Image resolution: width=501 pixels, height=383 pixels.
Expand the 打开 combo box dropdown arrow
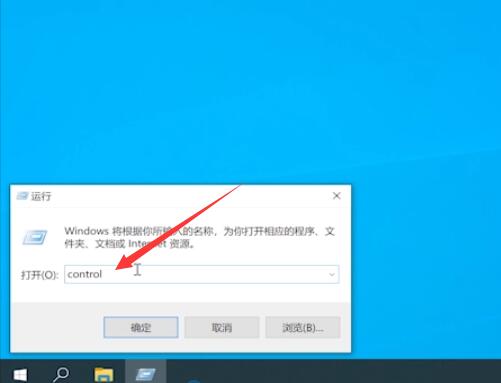(x=332, y=274)
